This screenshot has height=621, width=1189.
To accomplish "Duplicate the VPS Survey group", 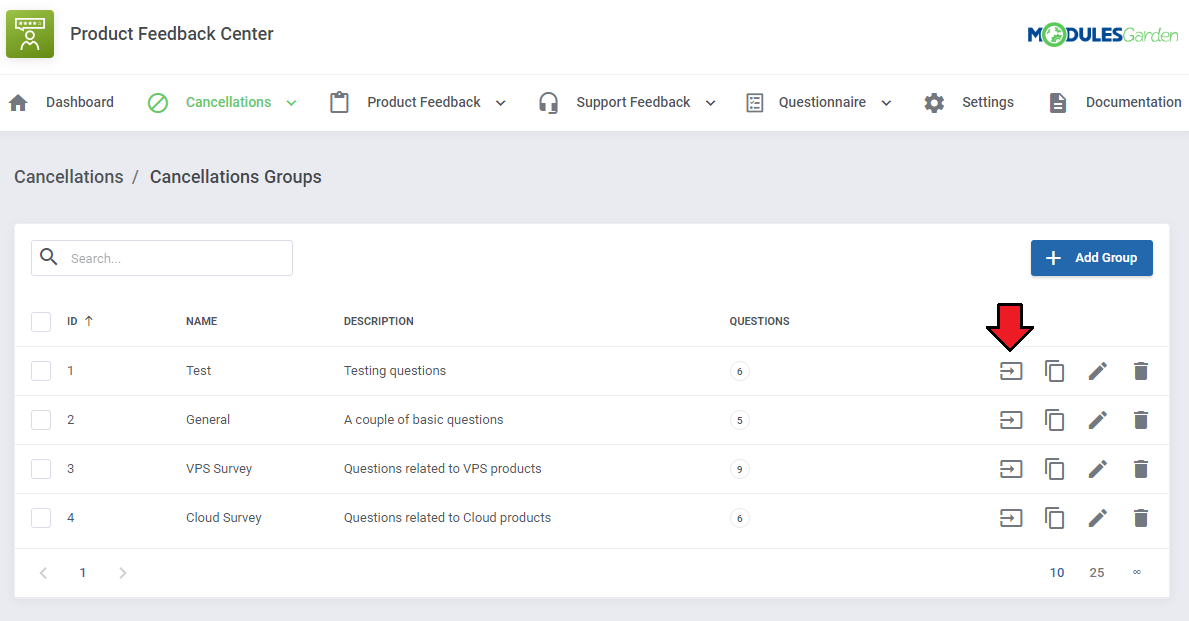I will click(x=1054, y=469).
